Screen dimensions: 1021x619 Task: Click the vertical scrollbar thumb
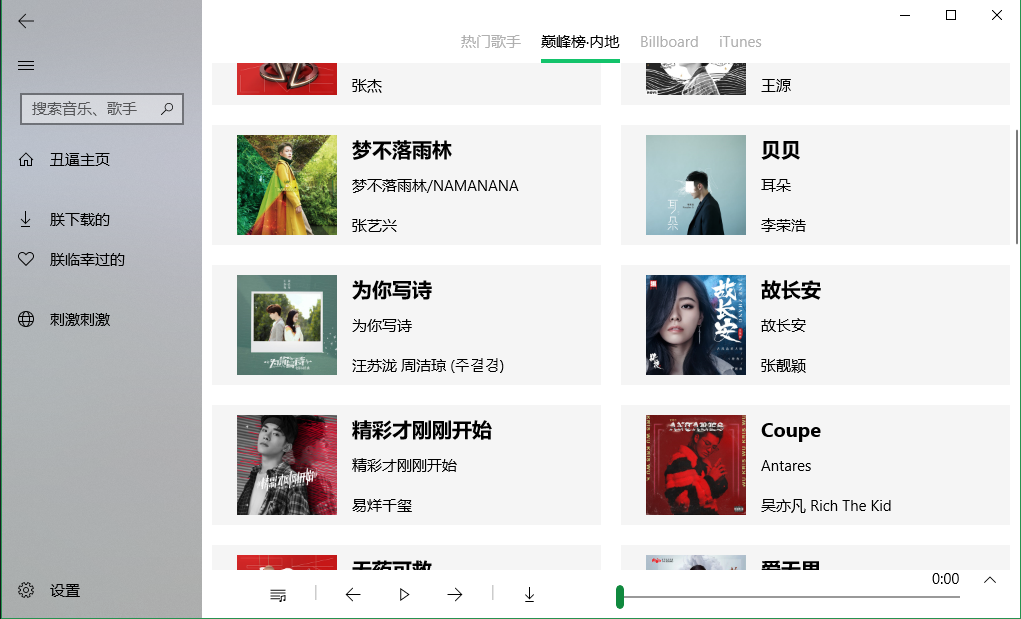[x=1017, y=187]
